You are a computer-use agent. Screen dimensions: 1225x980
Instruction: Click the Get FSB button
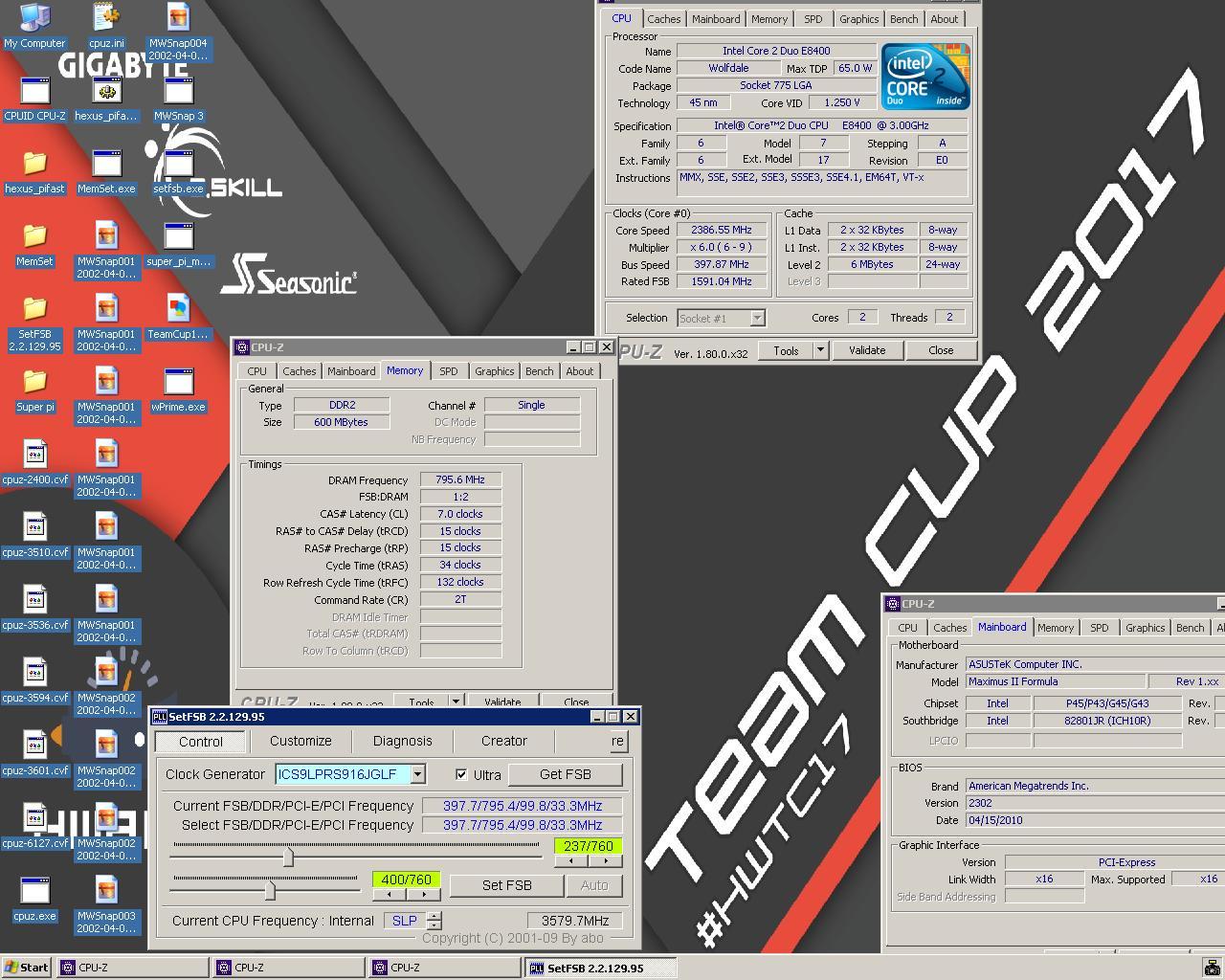(x=565, y=774)
